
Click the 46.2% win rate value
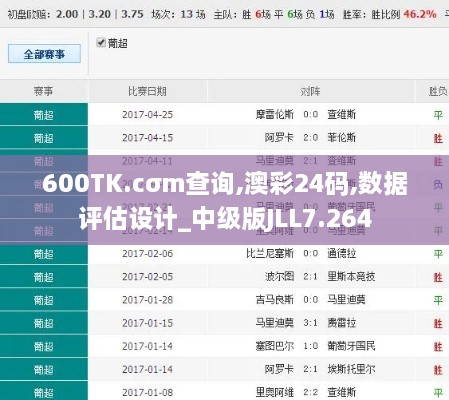point(420,14)
